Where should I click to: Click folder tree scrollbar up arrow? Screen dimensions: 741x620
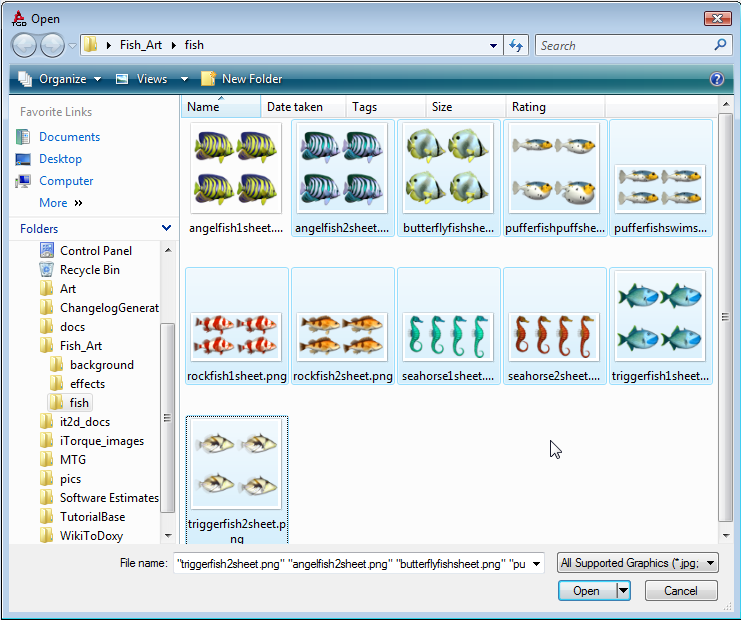(x=168, y=250)
